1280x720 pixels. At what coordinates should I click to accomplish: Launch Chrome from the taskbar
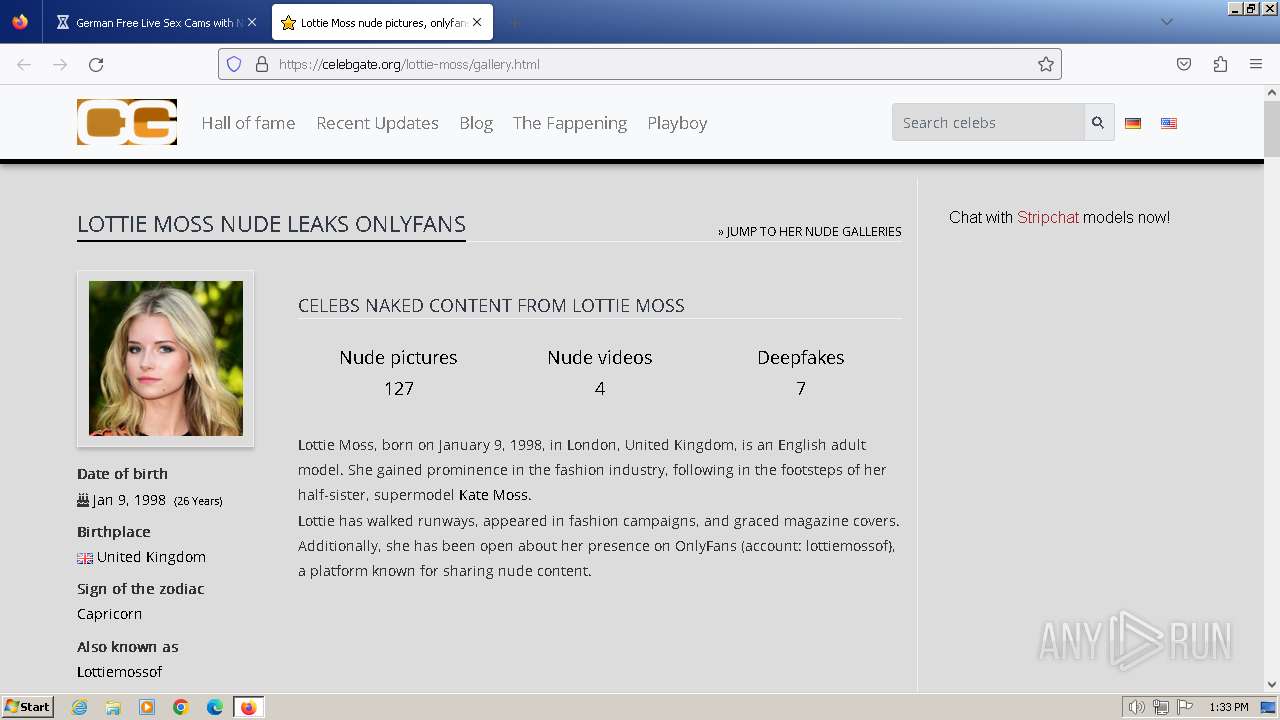[181, 707]
